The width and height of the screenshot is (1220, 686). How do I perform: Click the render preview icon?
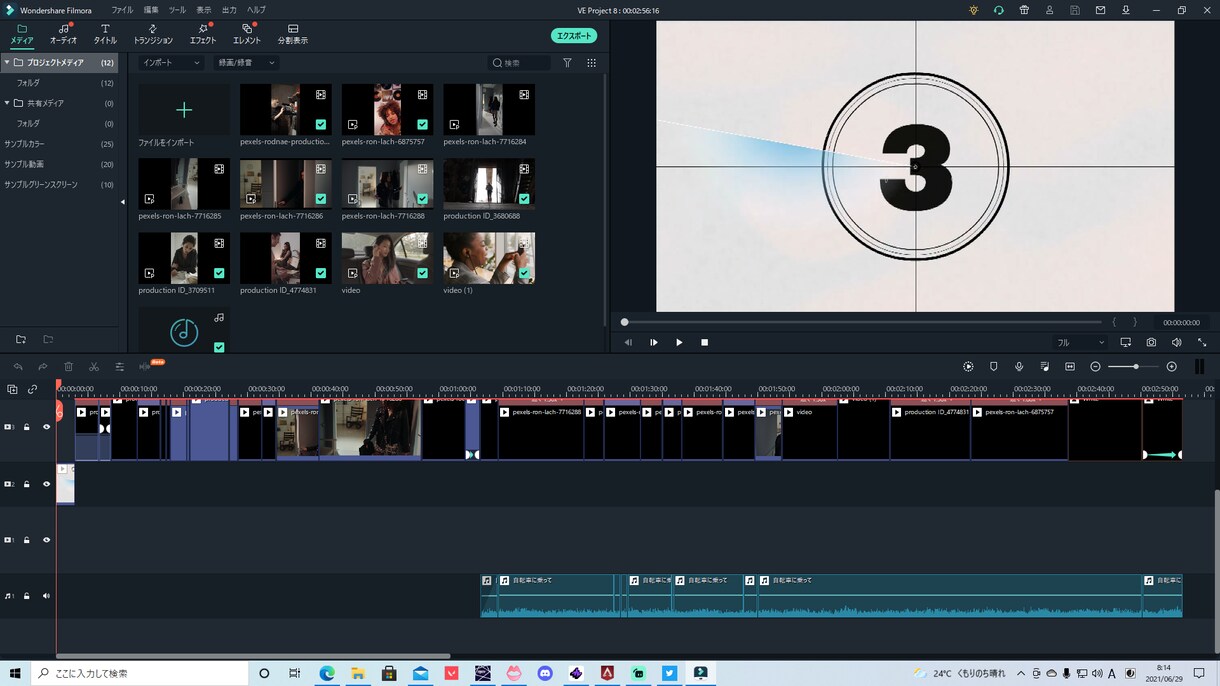[968, 367]
